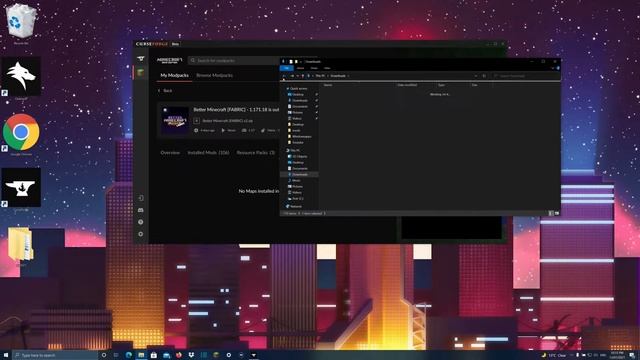This screenshot has height=360, width=640.
Task: Open the Windows Start menu
Action: (6, 355)
